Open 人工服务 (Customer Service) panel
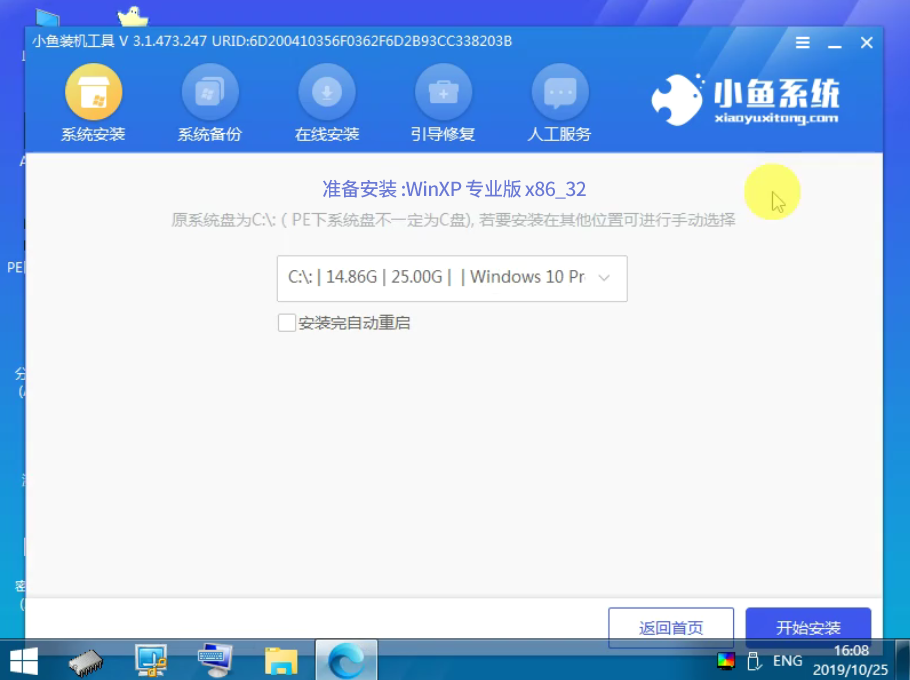The image size is (910, 680). (560, 100)
